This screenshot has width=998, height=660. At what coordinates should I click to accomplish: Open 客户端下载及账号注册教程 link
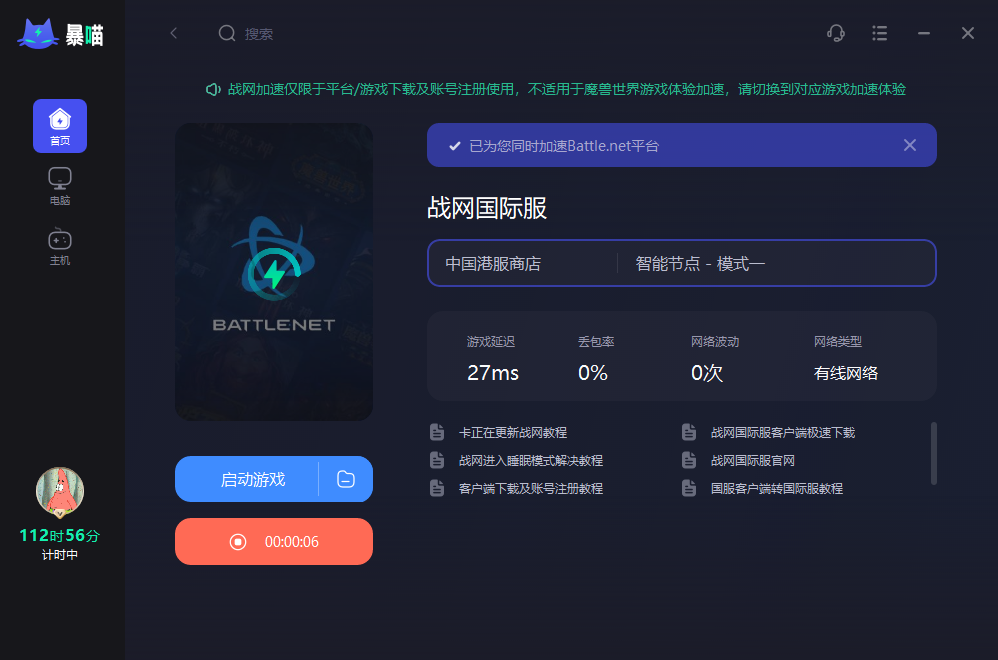531,489
